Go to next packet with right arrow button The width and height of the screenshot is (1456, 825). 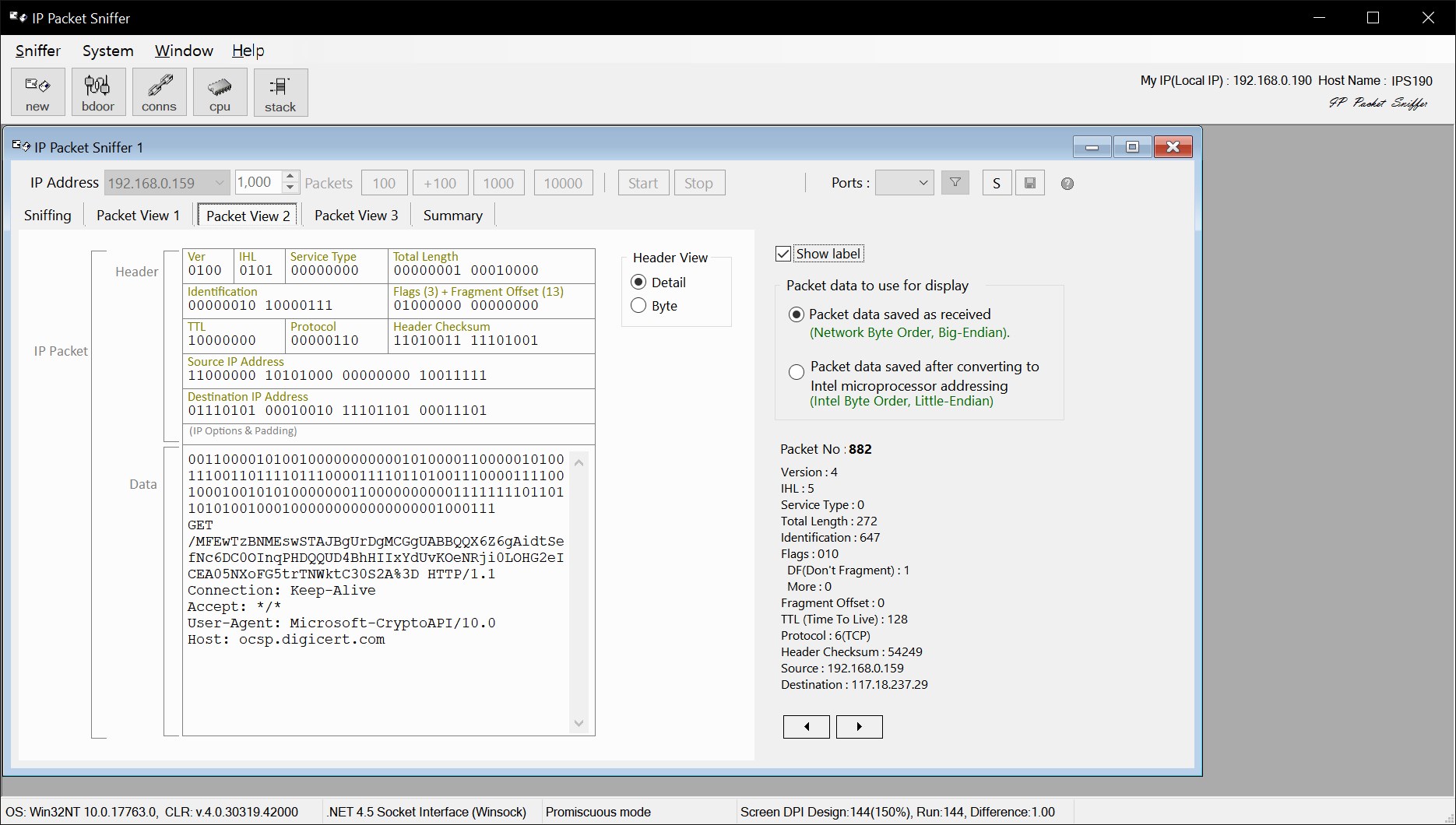tap(859, 726)
